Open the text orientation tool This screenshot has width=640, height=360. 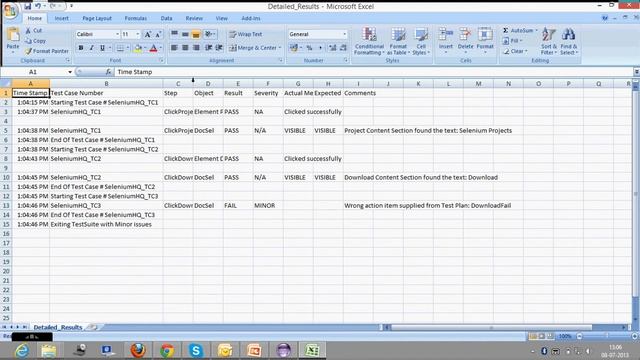click(210, 34)
